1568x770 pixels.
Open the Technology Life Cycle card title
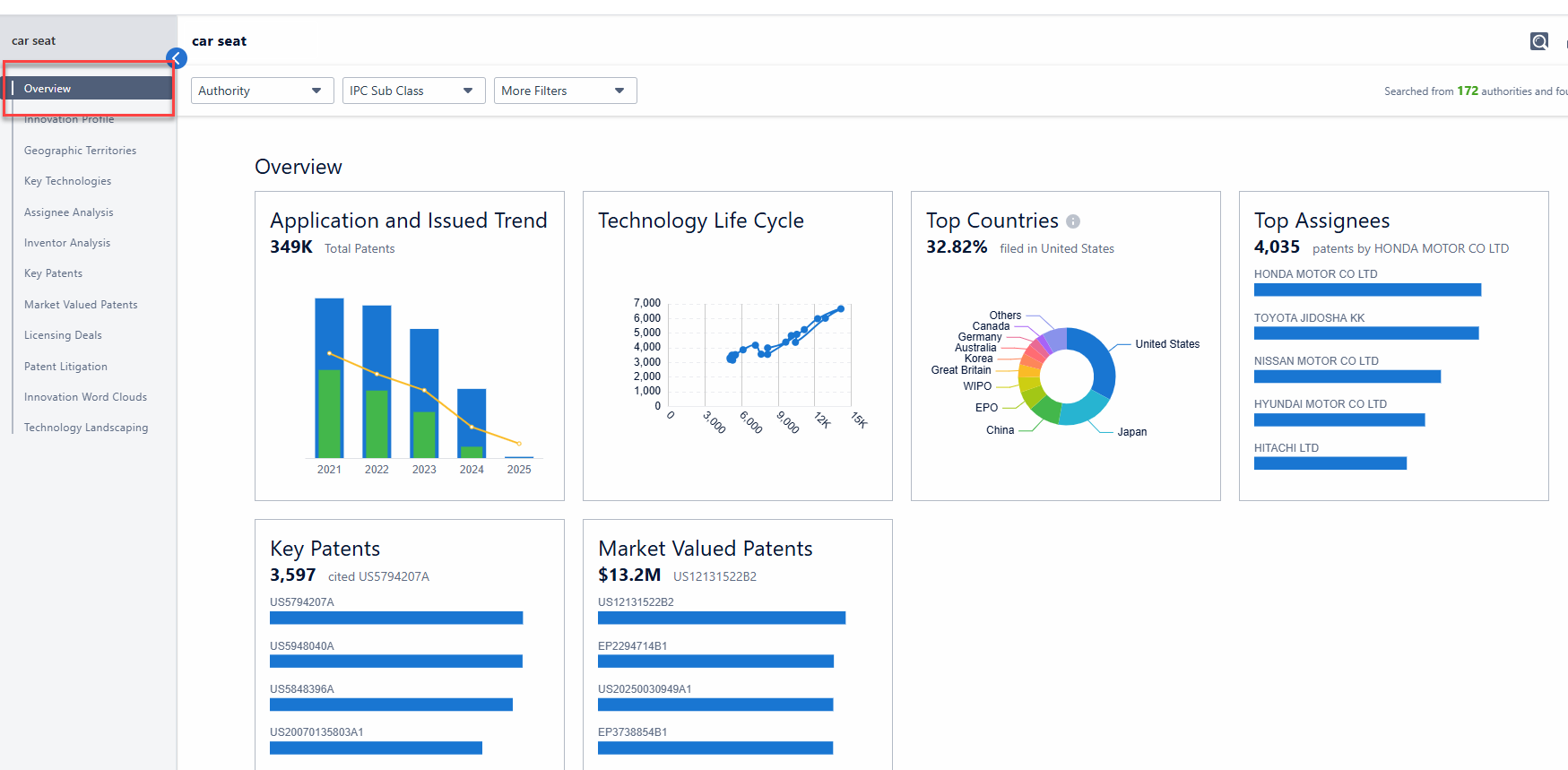tap(700, 221)
